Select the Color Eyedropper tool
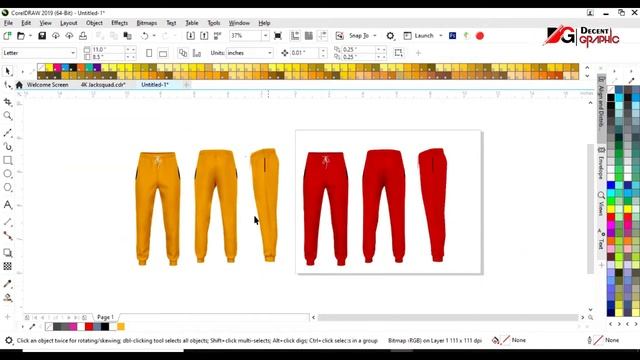Viewport: 640px width, 360px height. point(8,284)
